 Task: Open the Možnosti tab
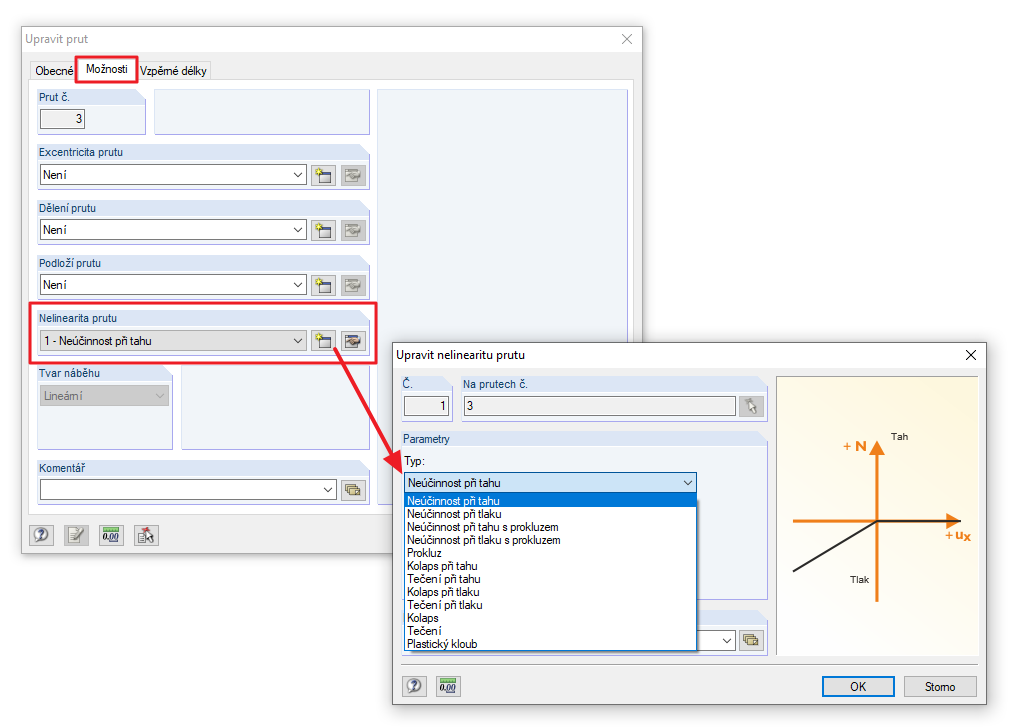point(107,69)
